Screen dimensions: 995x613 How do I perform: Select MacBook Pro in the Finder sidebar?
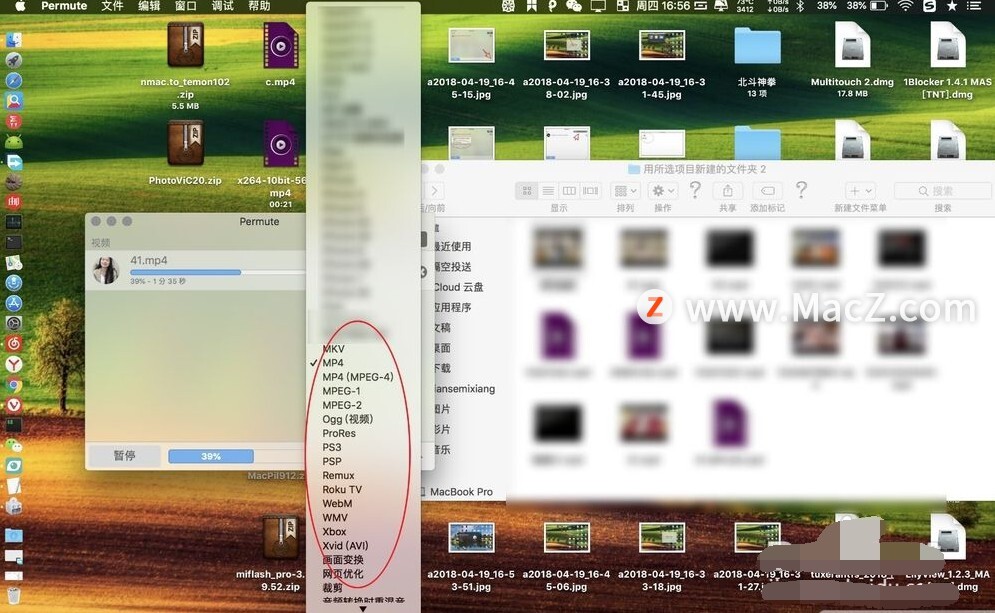[x=461, y=492]
